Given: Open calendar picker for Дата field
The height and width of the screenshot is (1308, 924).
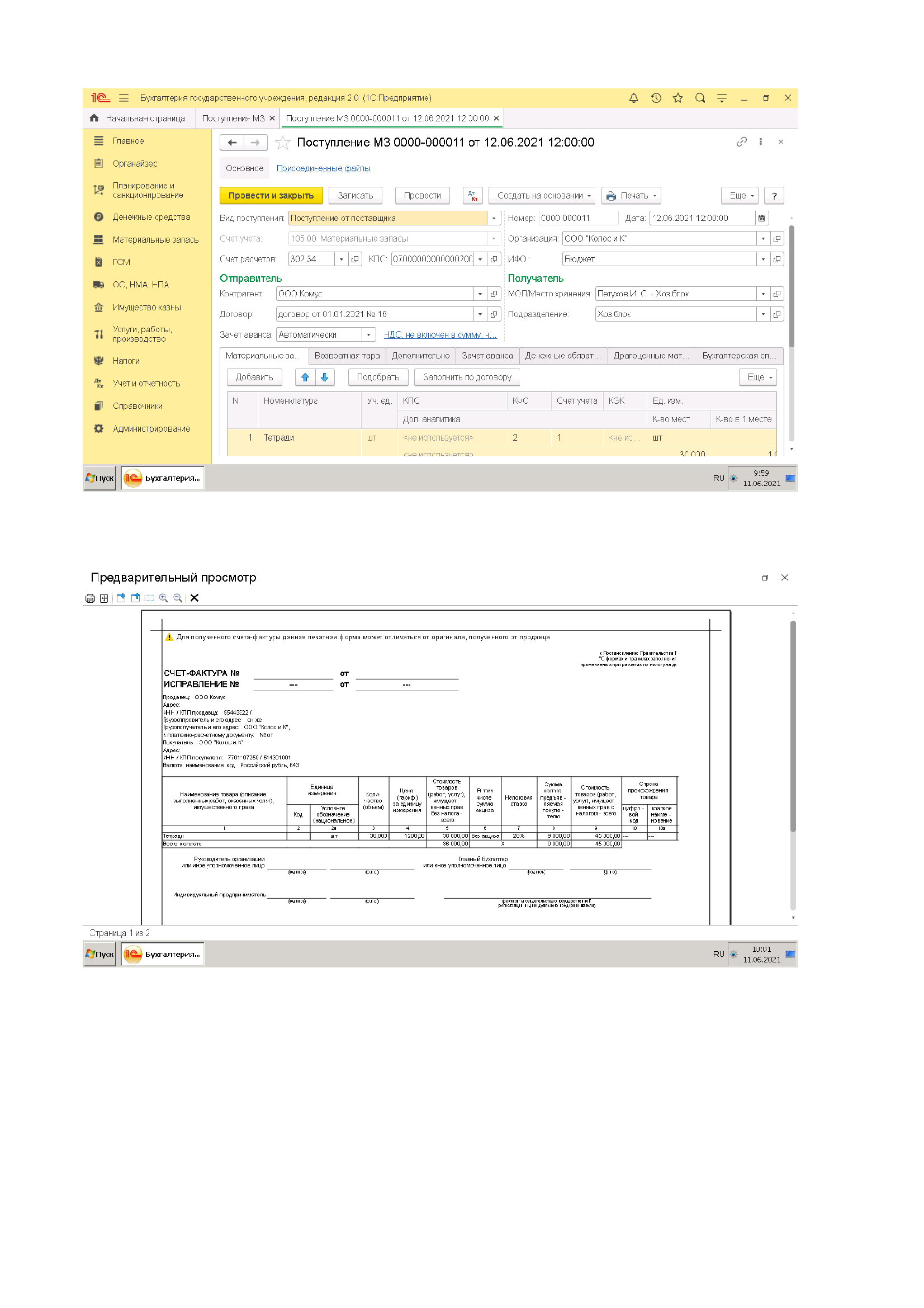Looking at the screenshot, I should [x=761, y=218].
